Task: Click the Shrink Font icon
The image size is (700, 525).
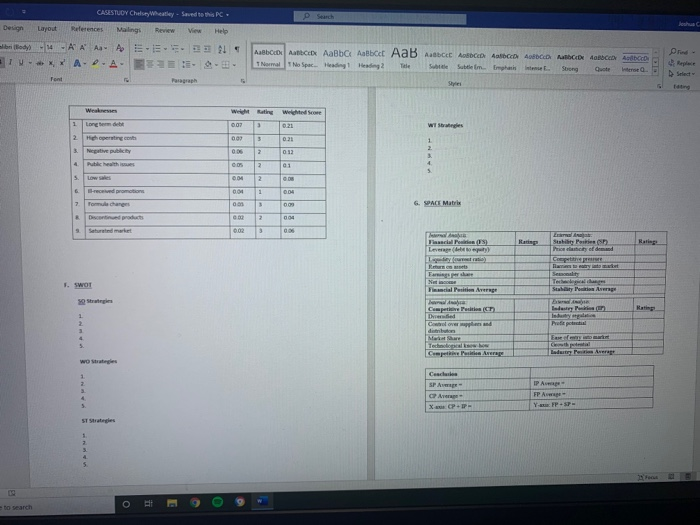Action: tap(83, 48)
